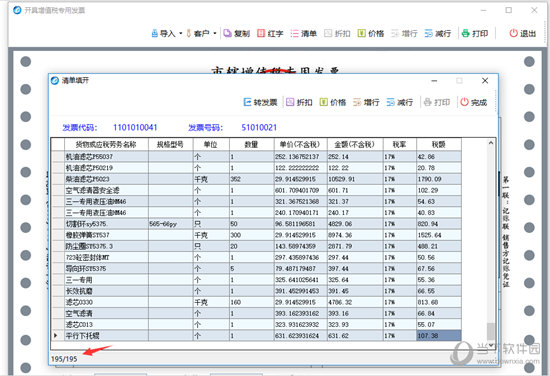
Task: Click the unit price cell 631.623931624
Action: [x=300, y=336]
